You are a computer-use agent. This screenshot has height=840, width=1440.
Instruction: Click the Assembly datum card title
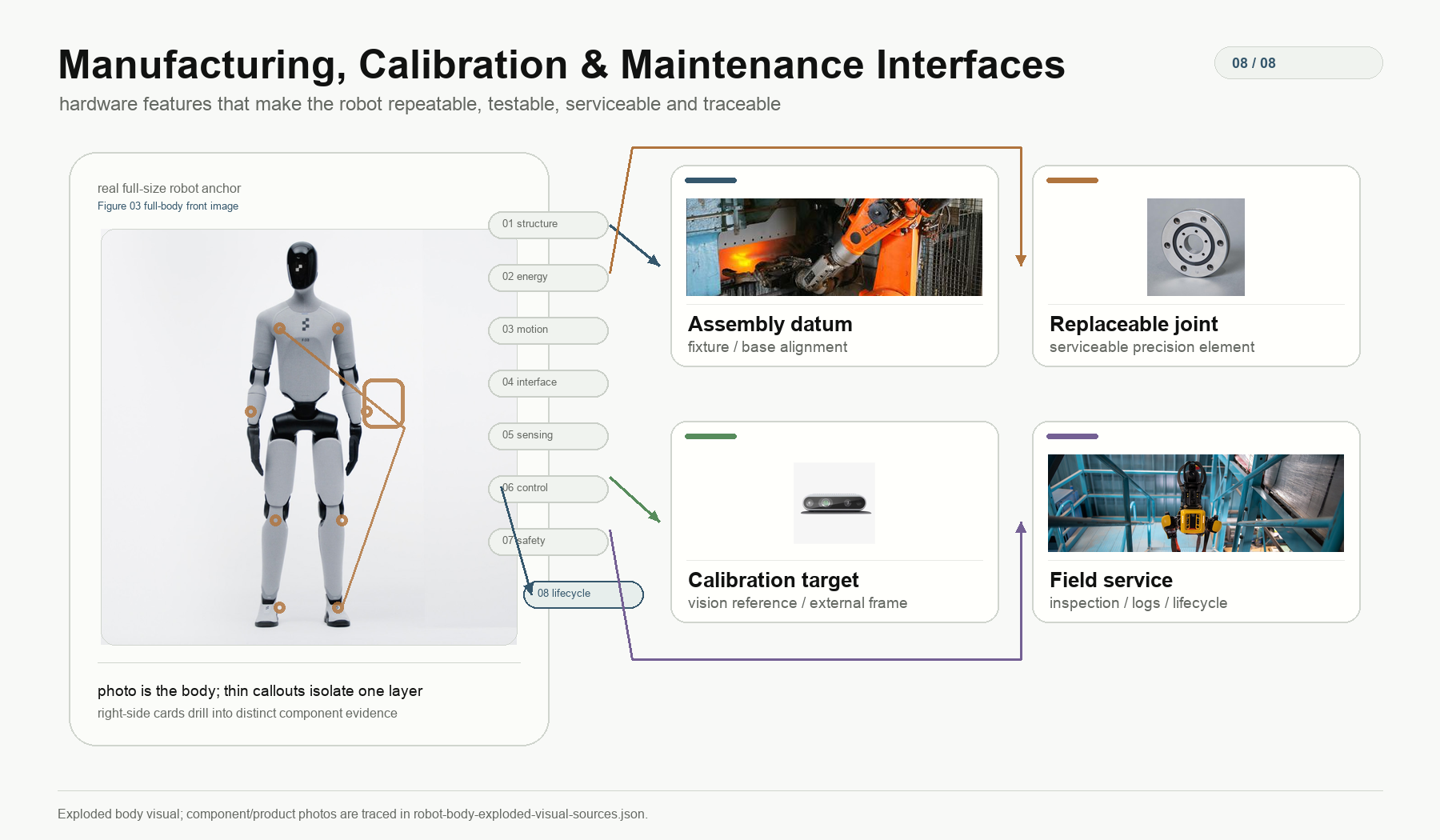coord(770,324)
